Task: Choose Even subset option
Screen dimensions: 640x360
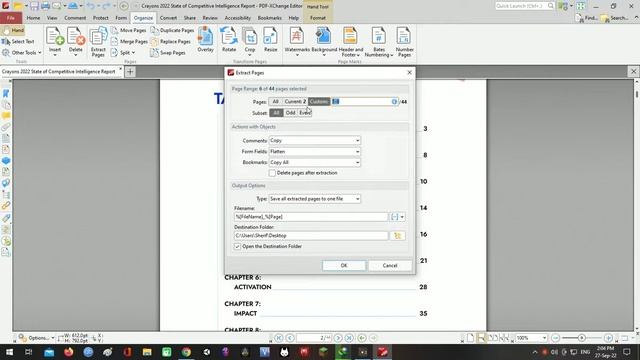Action: point(305,113)
